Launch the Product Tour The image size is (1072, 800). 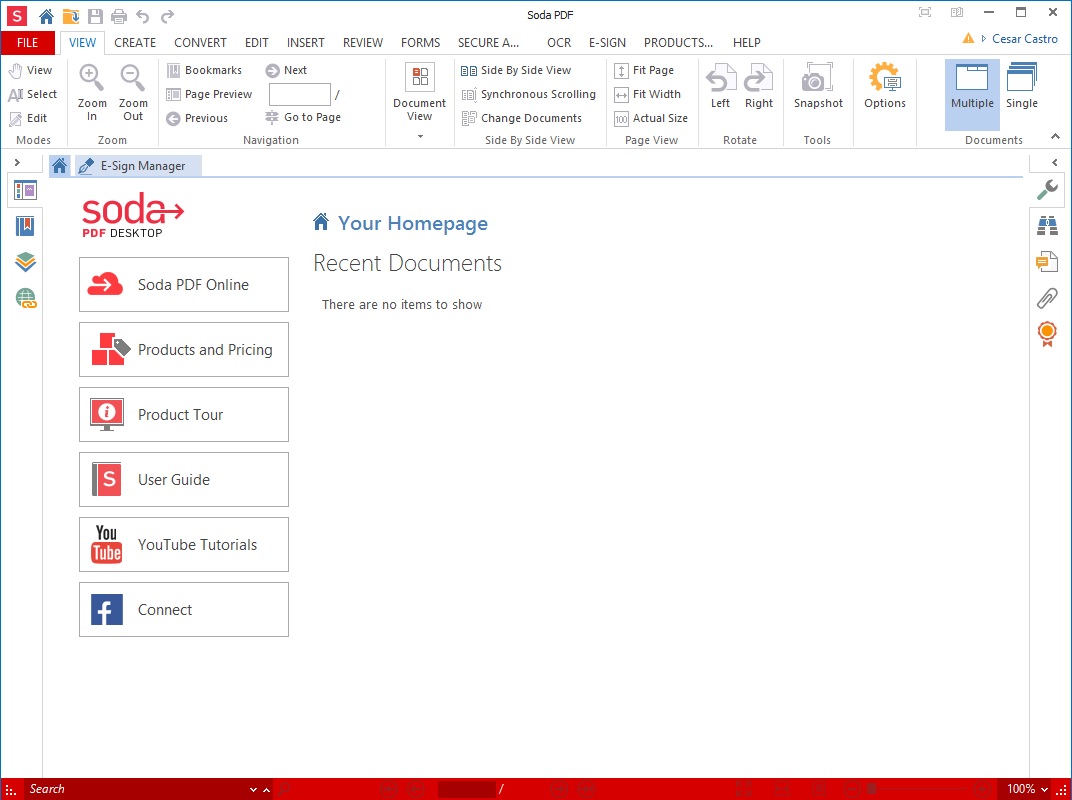tap(183, 414)
